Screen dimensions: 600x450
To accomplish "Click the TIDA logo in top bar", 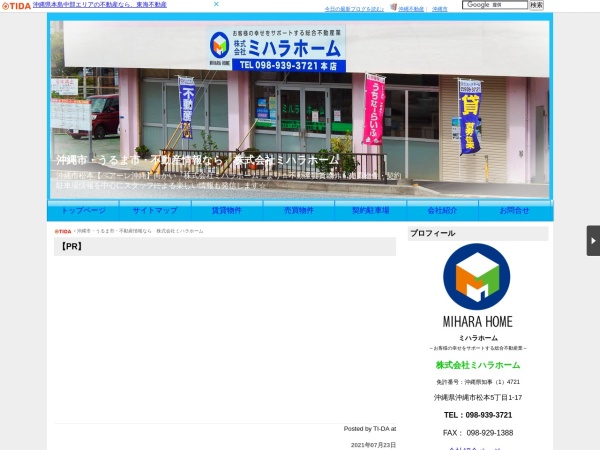I will pyautogui.click(x=16, y=6).
